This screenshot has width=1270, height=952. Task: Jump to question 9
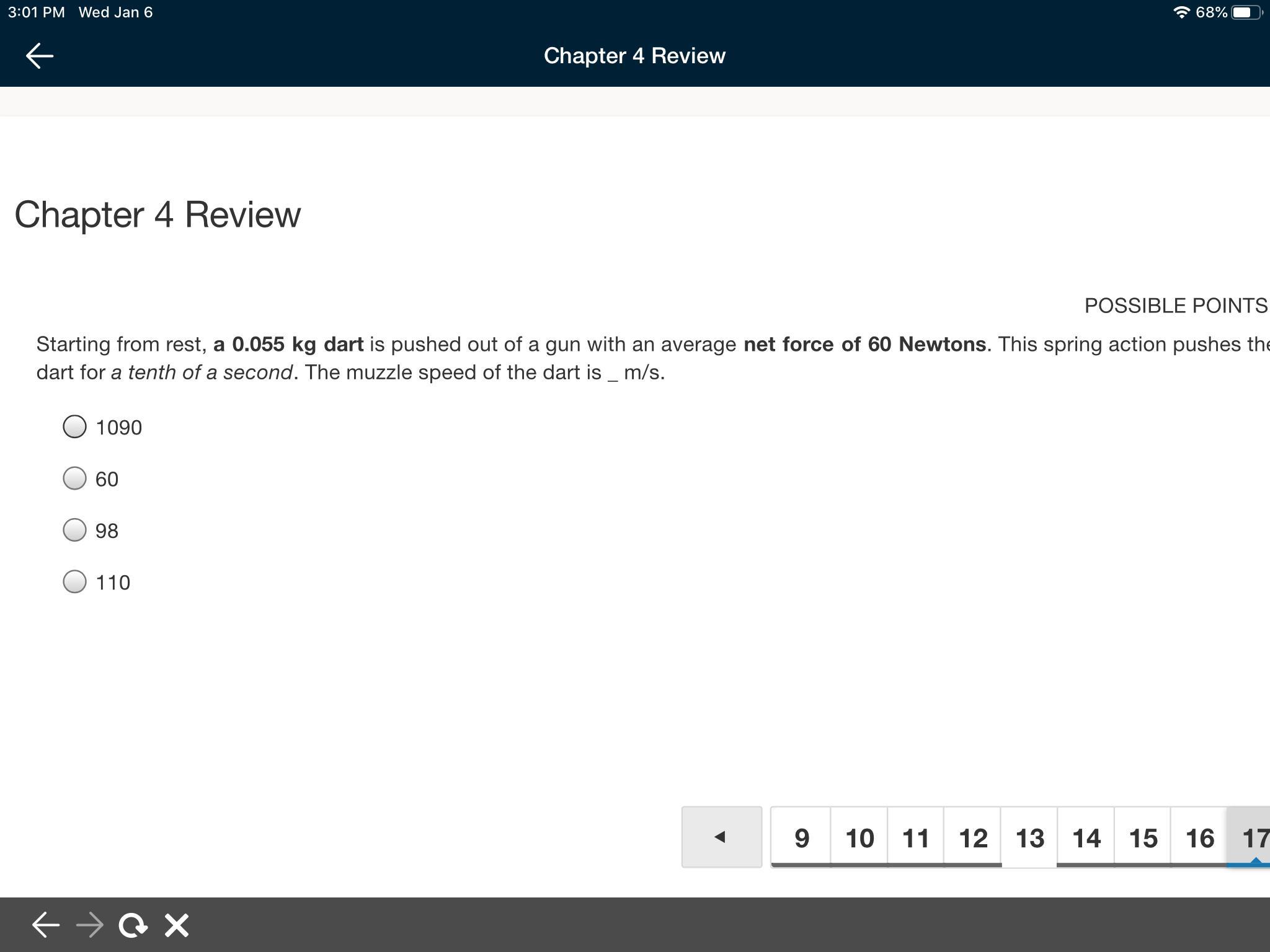pyautogui.click(x=801, y=838)
